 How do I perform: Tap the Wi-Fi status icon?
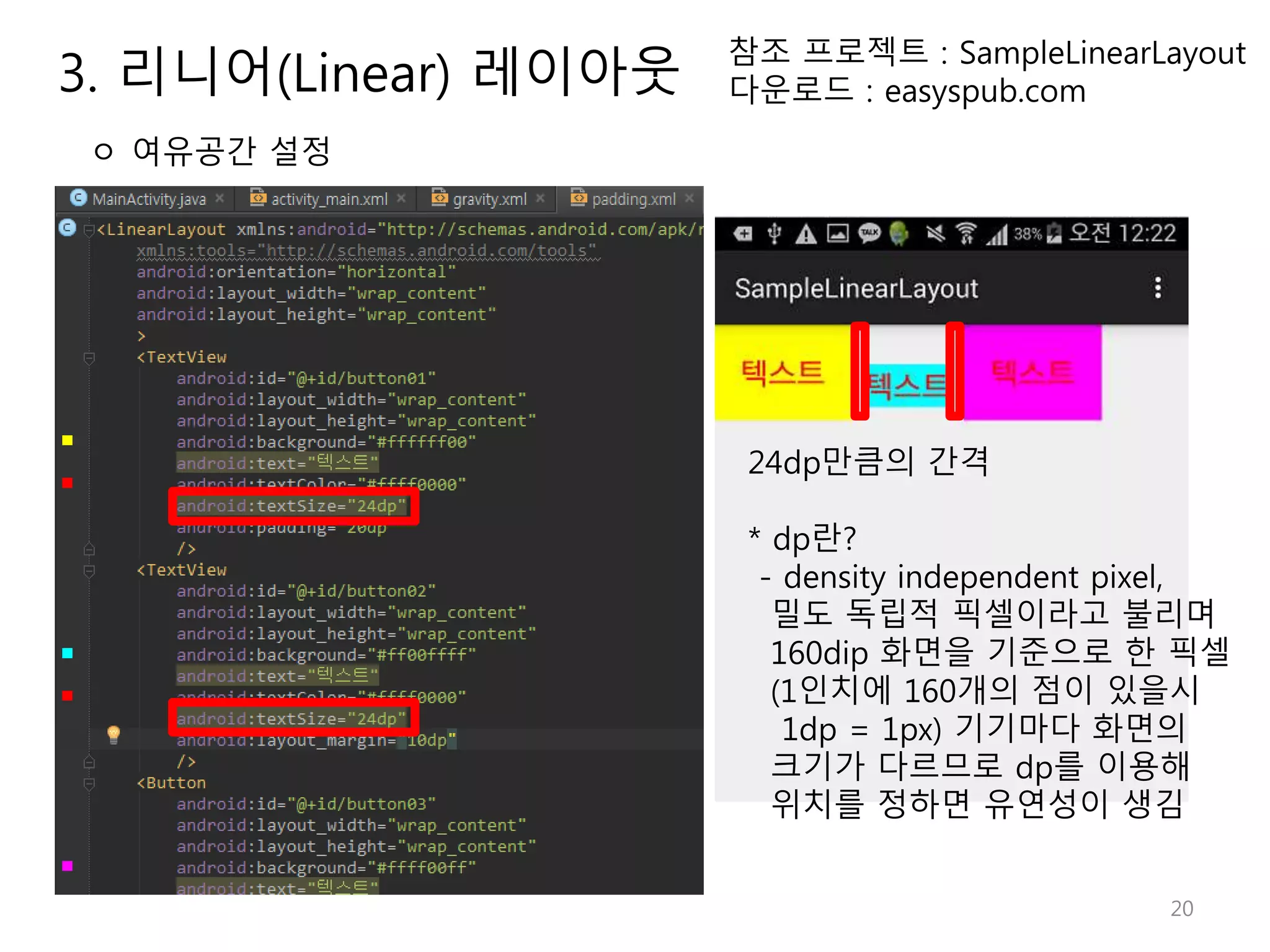pos(966,234)
